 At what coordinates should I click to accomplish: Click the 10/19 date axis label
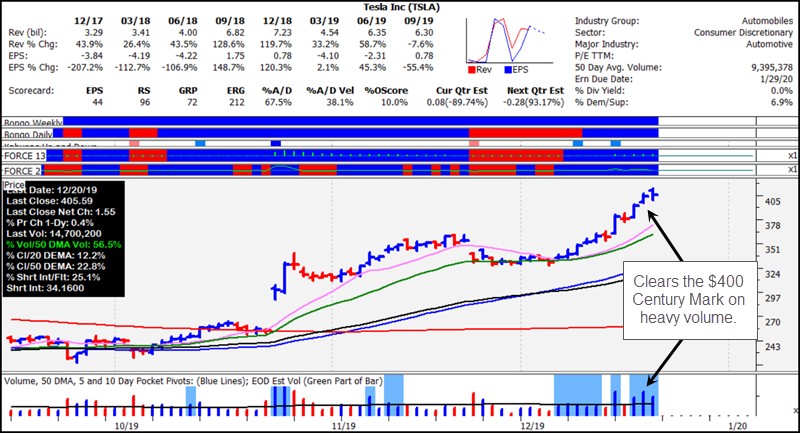tap(126, 426)
